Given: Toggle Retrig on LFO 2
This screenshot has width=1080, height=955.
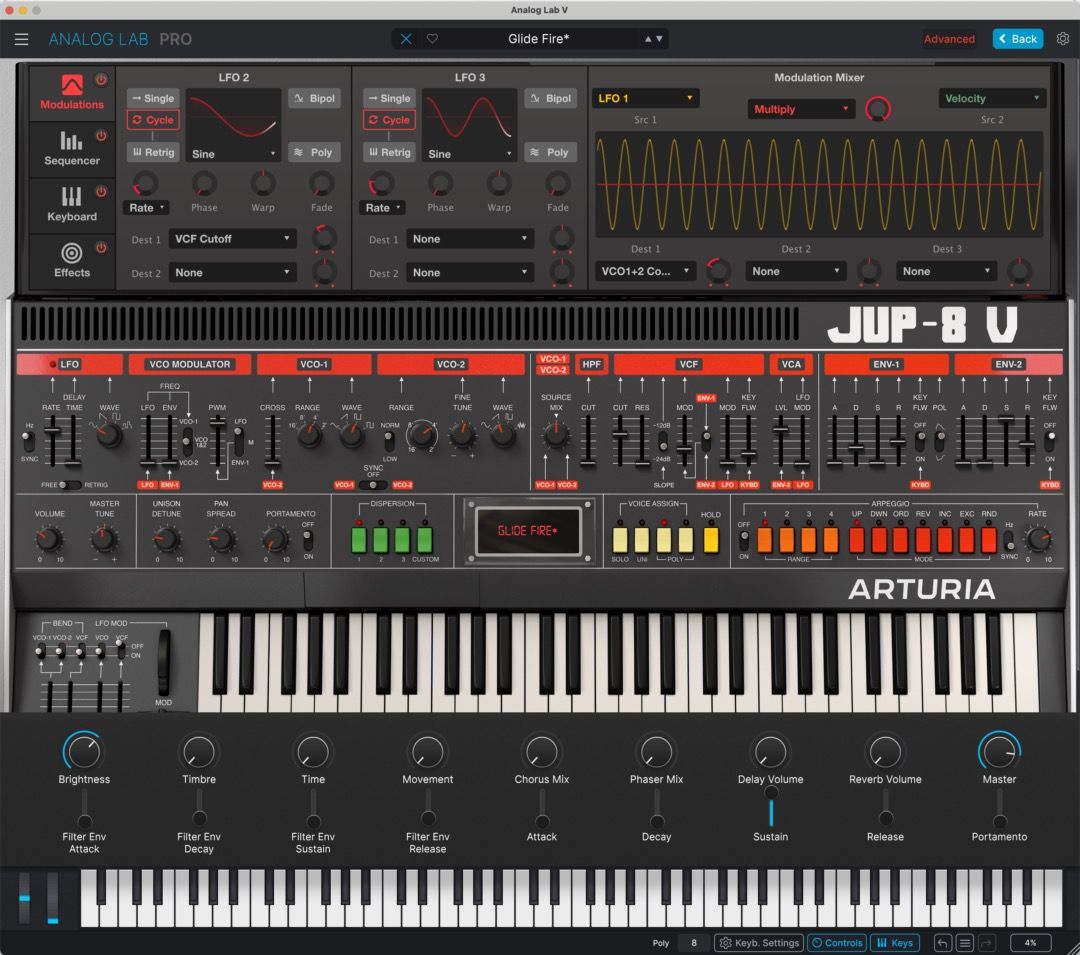Looking at the screenshot, I should click(x=153, y=152).
